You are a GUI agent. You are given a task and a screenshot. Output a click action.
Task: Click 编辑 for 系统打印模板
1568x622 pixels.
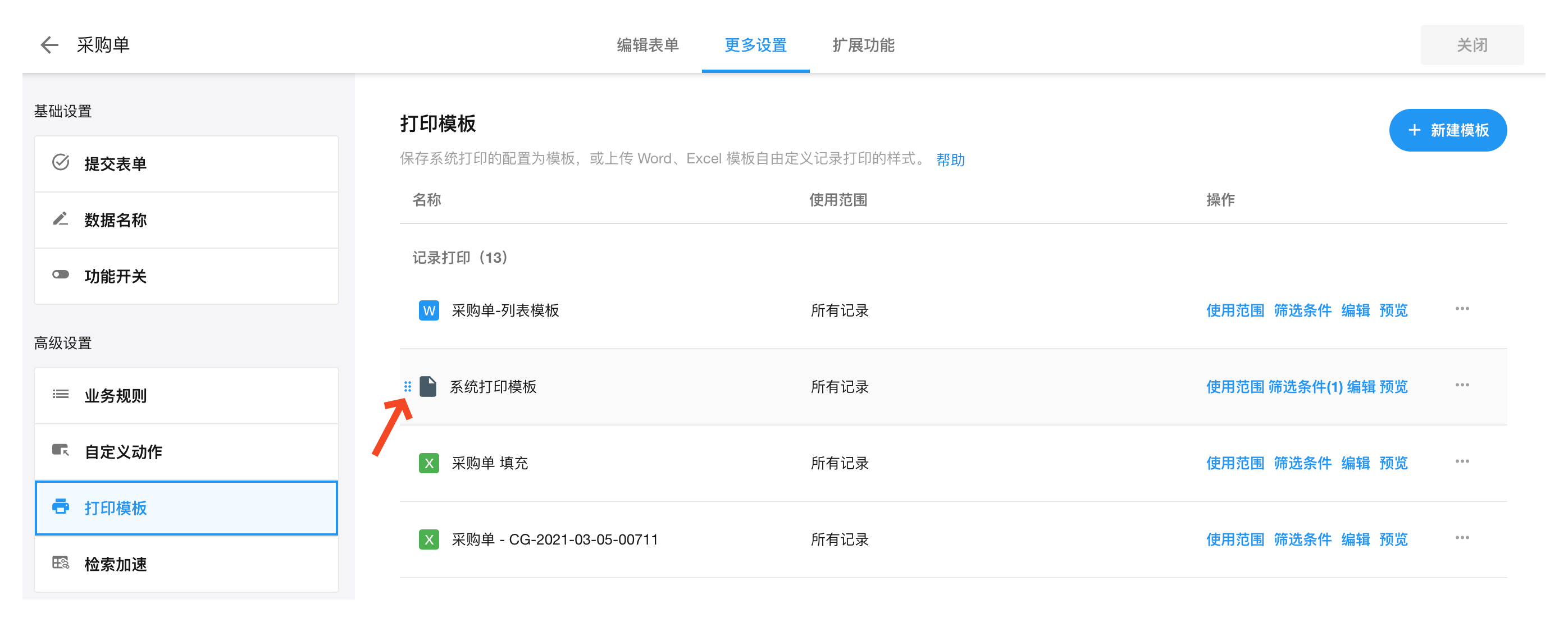1361,386
